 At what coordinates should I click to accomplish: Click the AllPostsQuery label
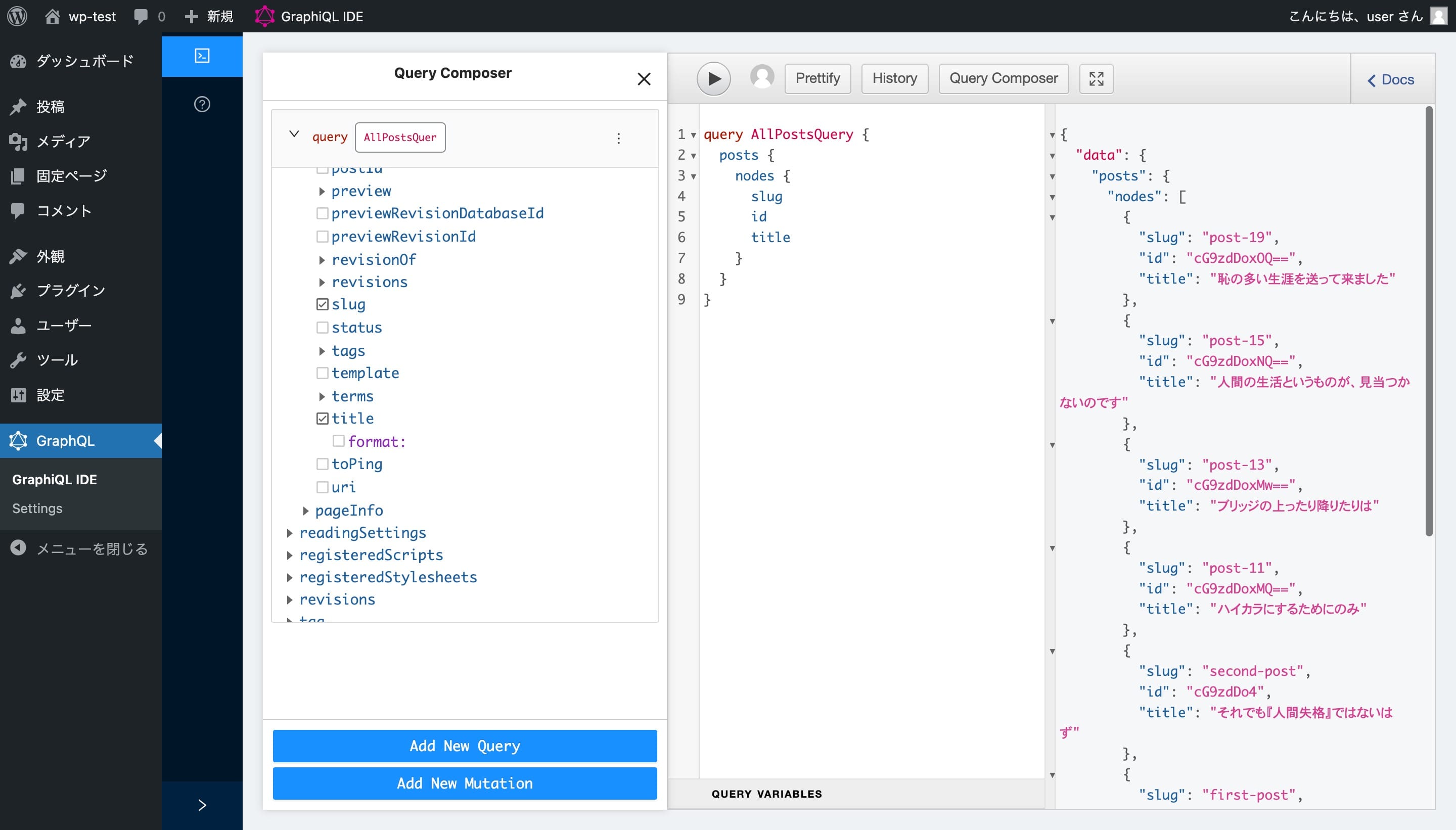(399, 137)
